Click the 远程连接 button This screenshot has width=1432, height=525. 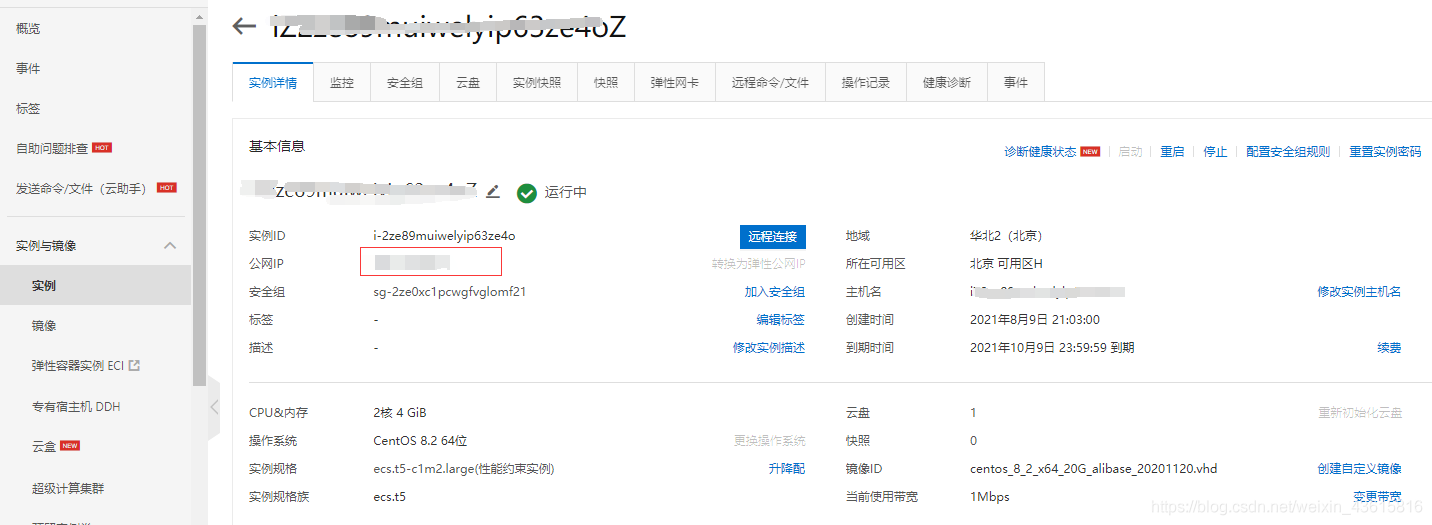point(773,236)
